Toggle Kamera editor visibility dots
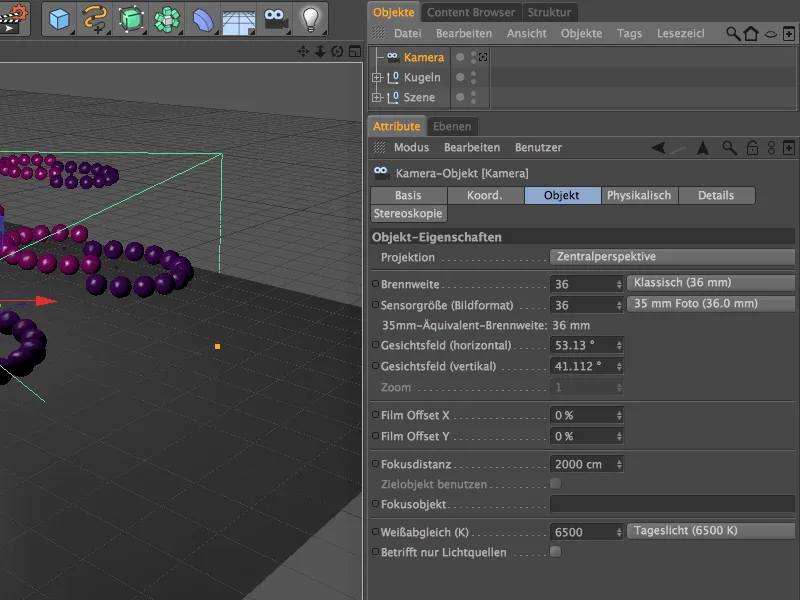 pyautogui.click(x=473, y=57)
